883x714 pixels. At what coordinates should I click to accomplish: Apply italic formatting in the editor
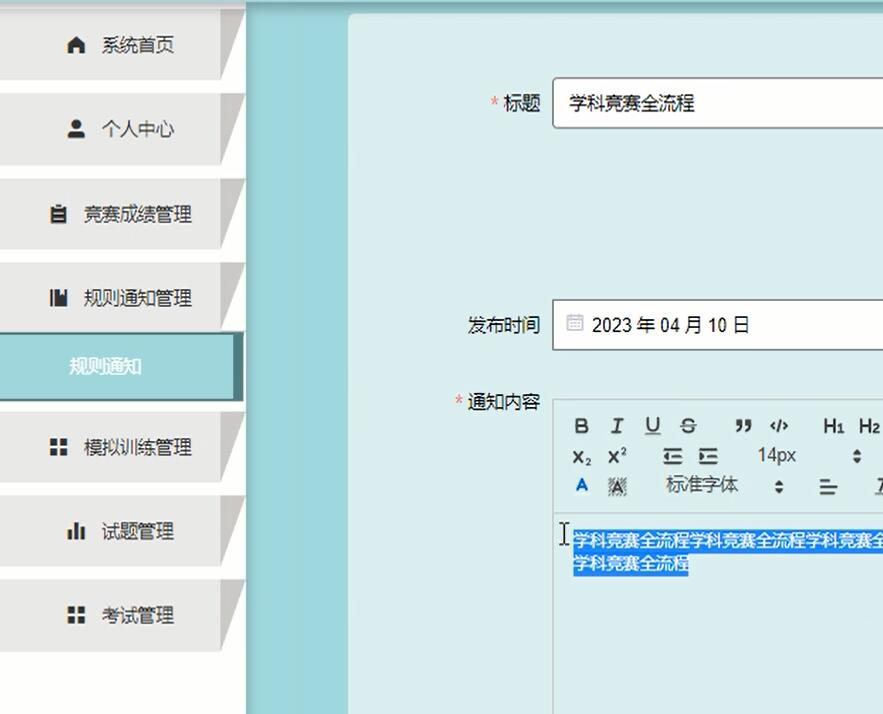coord(618,425)
